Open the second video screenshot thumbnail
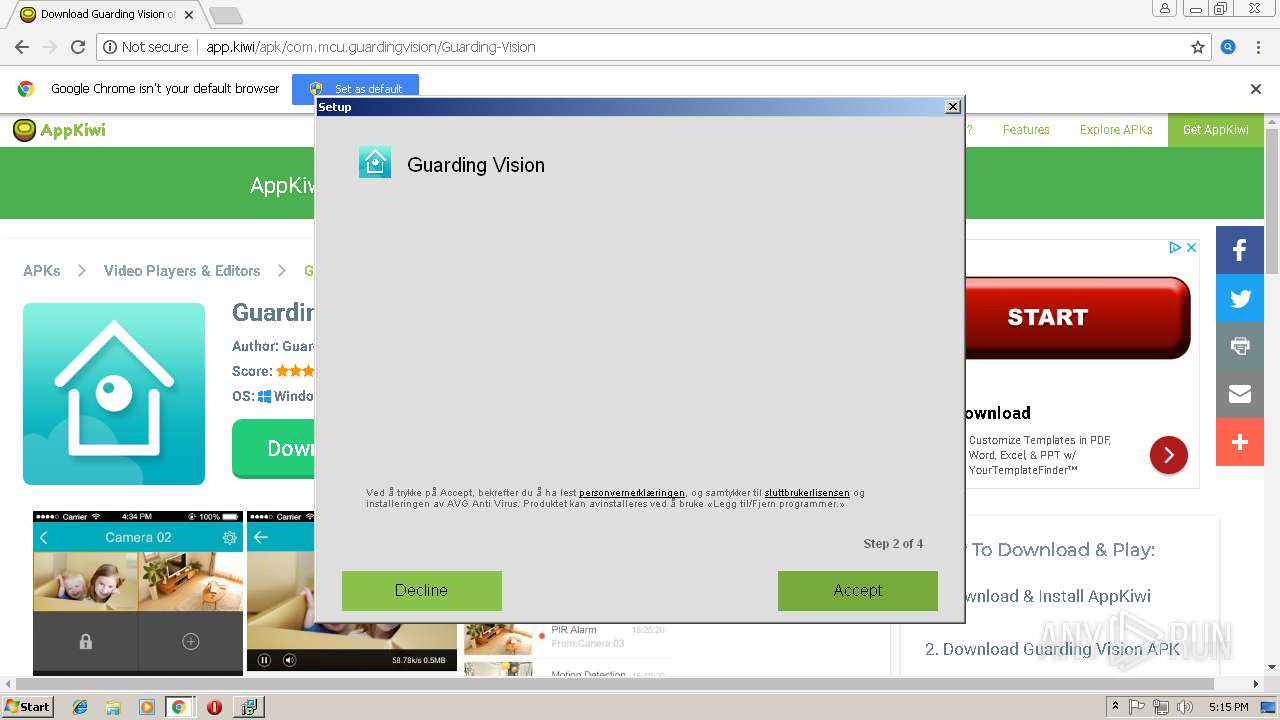The width and height of the screenshot is (1280, 720). click(351, 591)
